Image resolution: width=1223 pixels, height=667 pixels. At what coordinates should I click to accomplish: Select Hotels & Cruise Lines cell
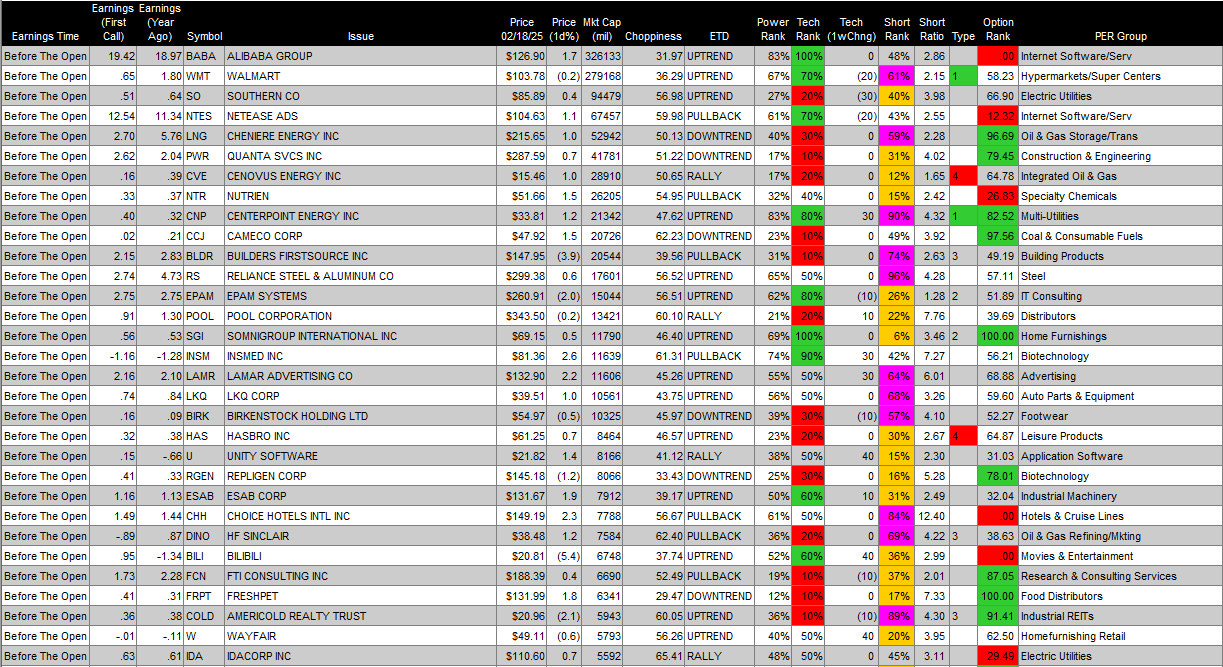[1119, 516]
